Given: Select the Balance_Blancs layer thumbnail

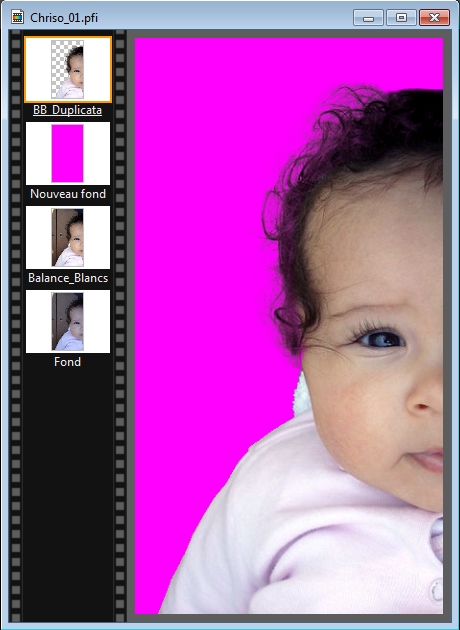Looking at the screenshot, I should pyautogui.click(x=68, y=237).
